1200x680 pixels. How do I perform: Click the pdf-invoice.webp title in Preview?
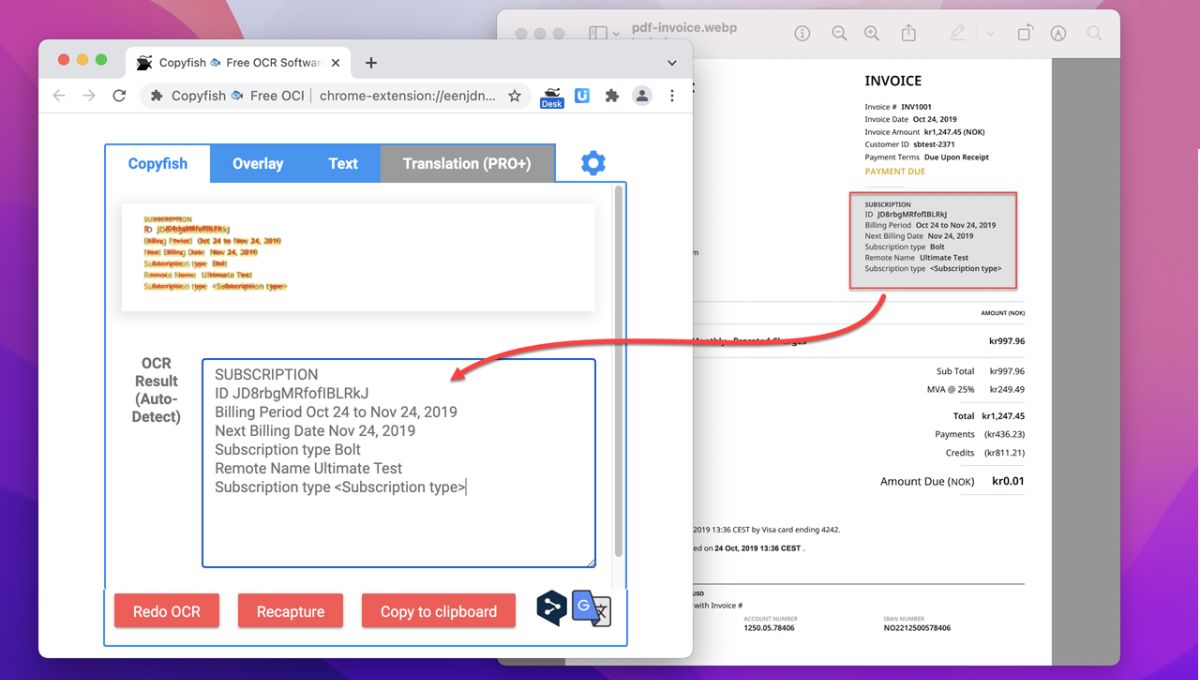[x=684, y=27]
